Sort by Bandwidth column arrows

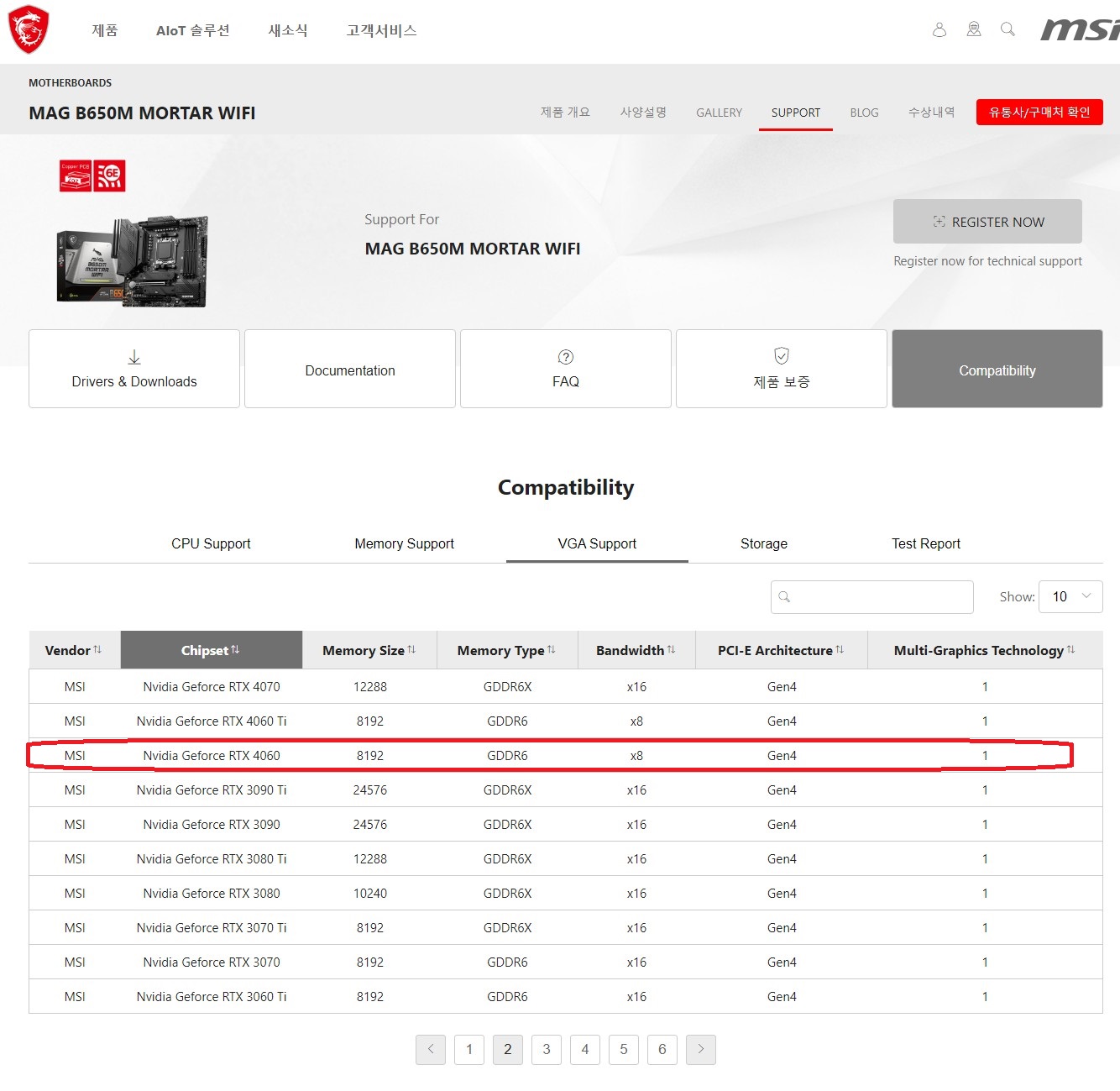671,650
